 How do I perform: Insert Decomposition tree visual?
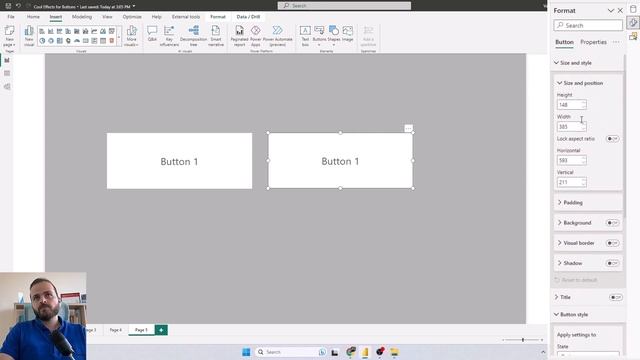tap(193, 36)
